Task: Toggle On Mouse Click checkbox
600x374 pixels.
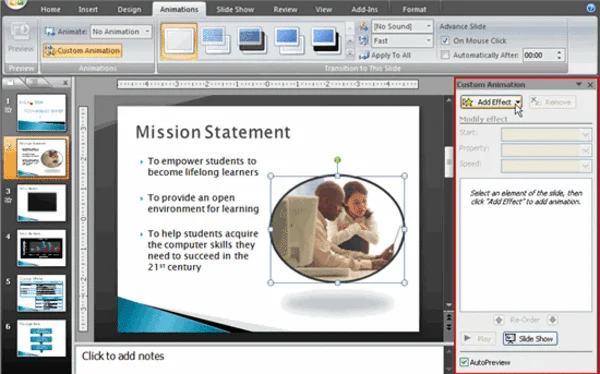Action: coord(445,41)
